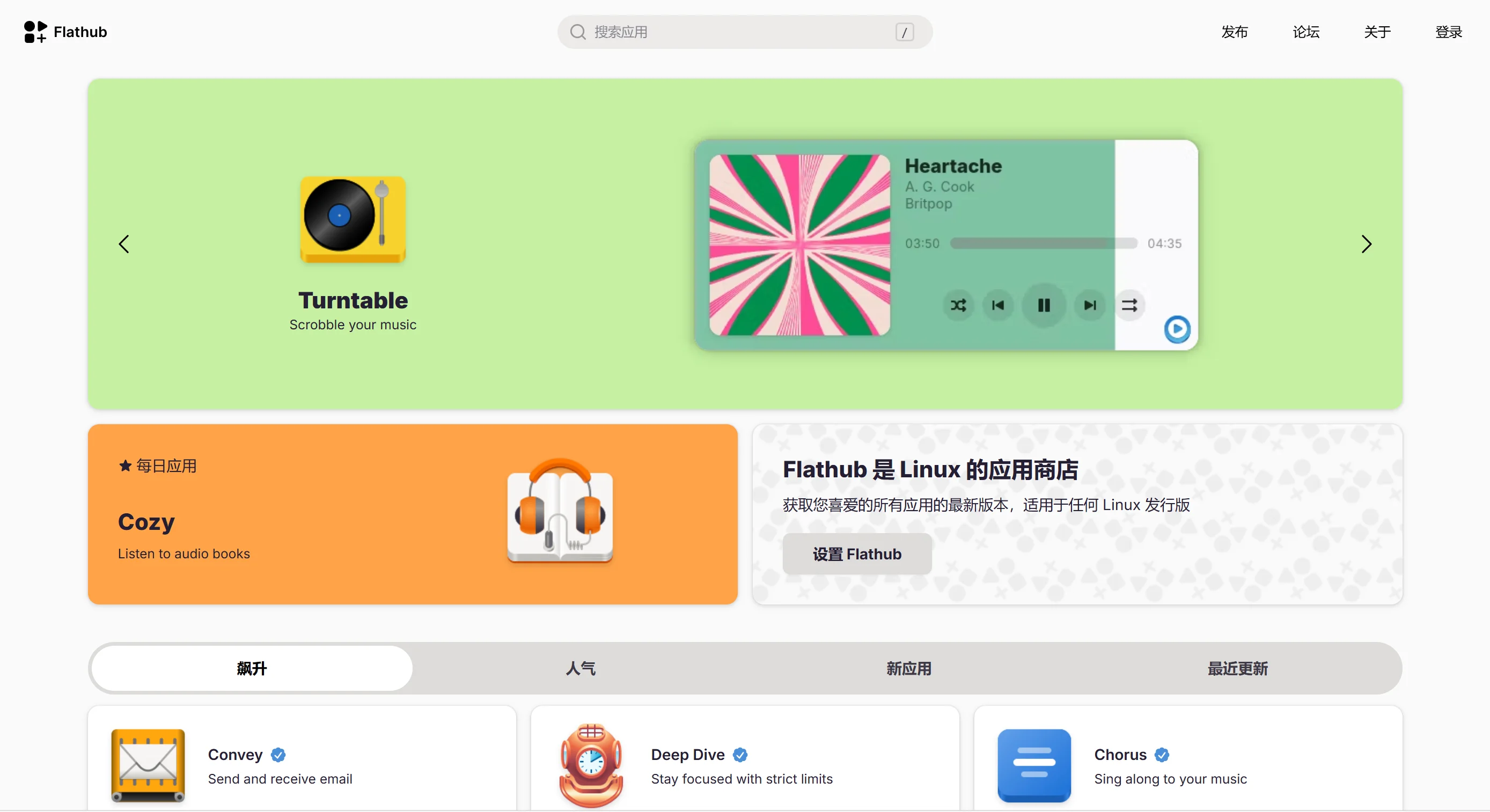
Task: Click the A. G. Cook artist name
Action: coord(939,187)
